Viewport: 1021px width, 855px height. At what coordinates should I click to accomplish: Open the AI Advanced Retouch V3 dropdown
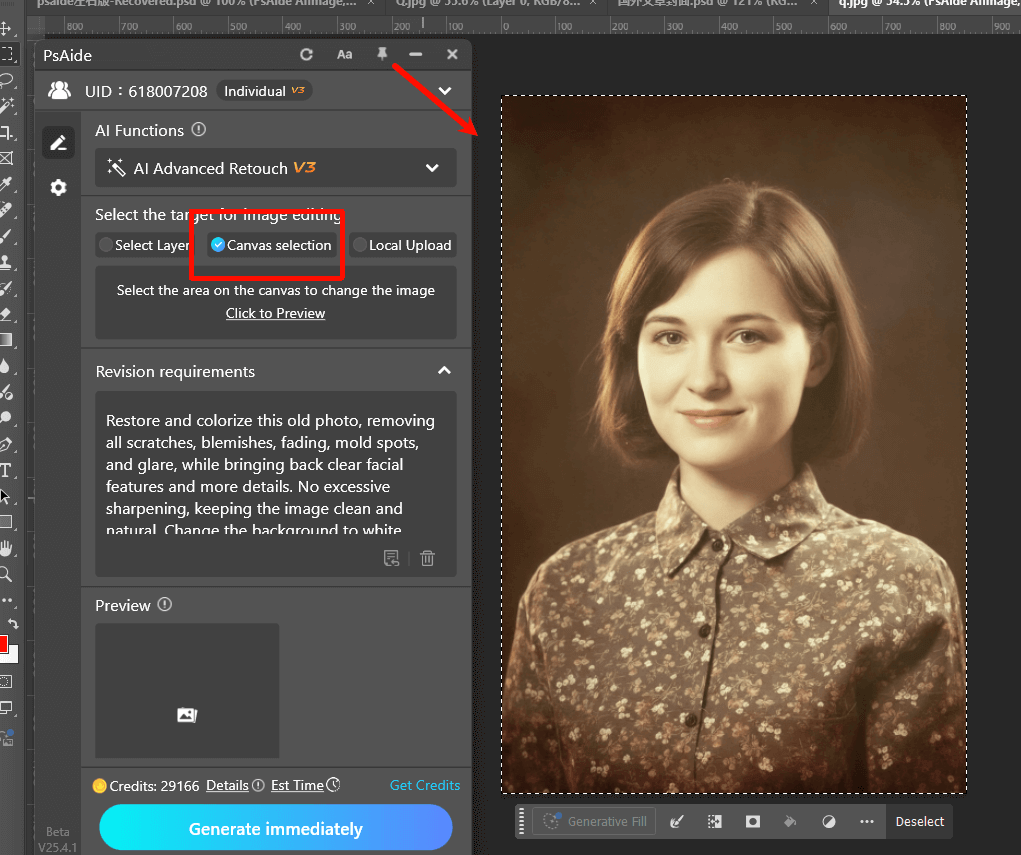275,168
